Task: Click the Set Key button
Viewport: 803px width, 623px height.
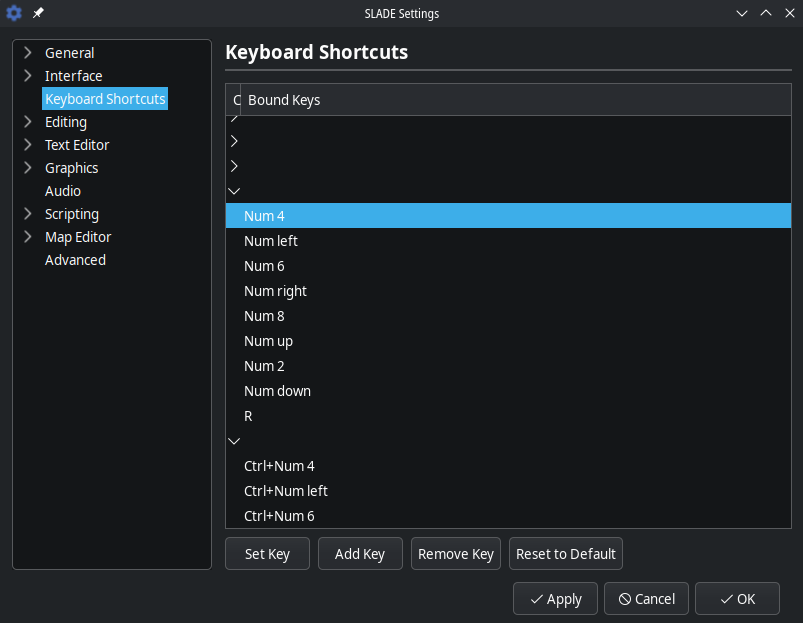Action: click(x=267, y=553)
